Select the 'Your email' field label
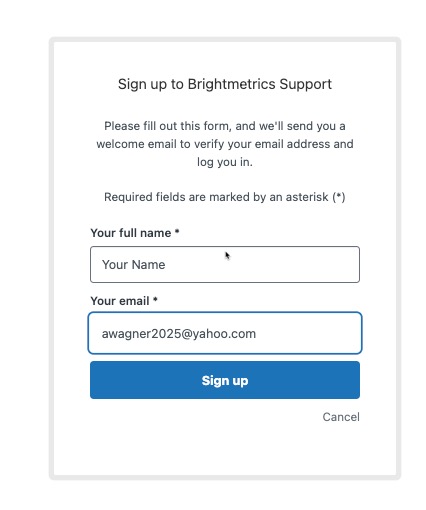Viewport: 426px width, 510px height. point(120,301)
